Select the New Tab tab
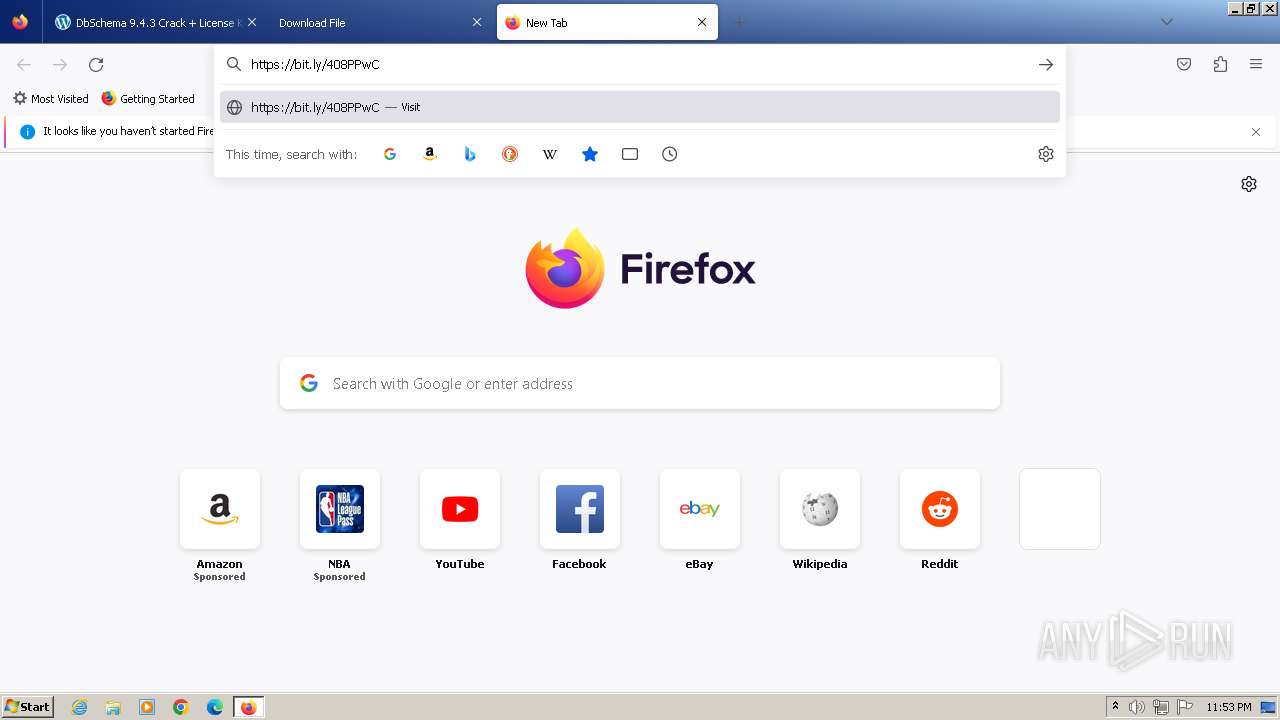The image size is (1280, 720). [x=607, y=22]
